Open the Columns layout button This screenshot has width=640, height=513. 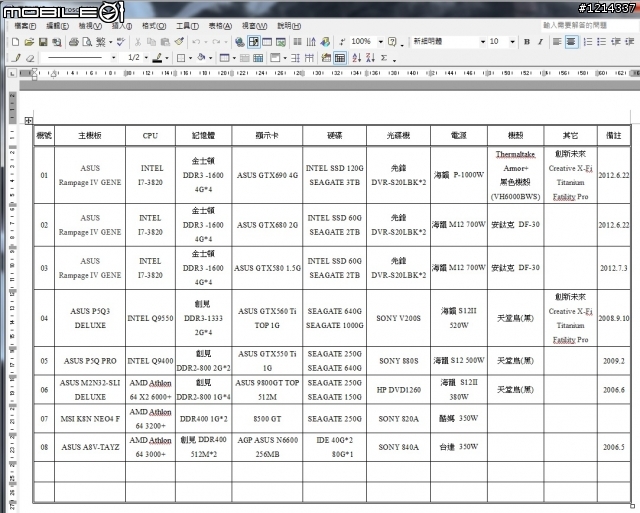pos(298,42)
